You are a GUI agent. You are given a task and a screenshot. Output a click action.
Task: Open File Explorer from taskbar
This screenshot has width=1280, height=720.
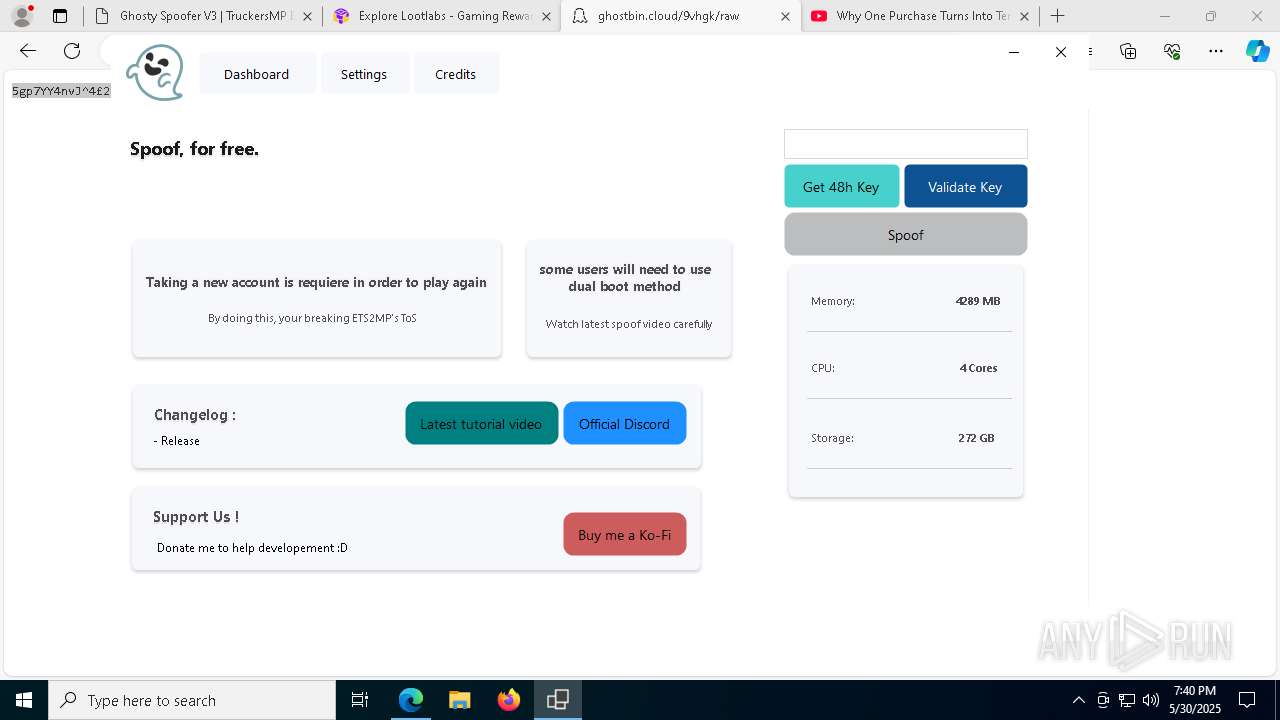[x=459, y=700]
